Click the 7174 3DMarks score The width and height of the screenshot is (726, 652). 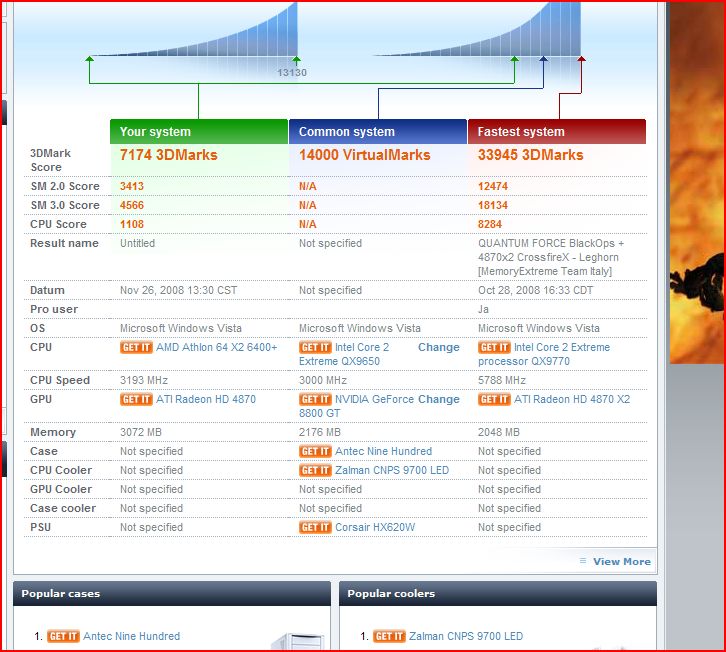[169, 155]
